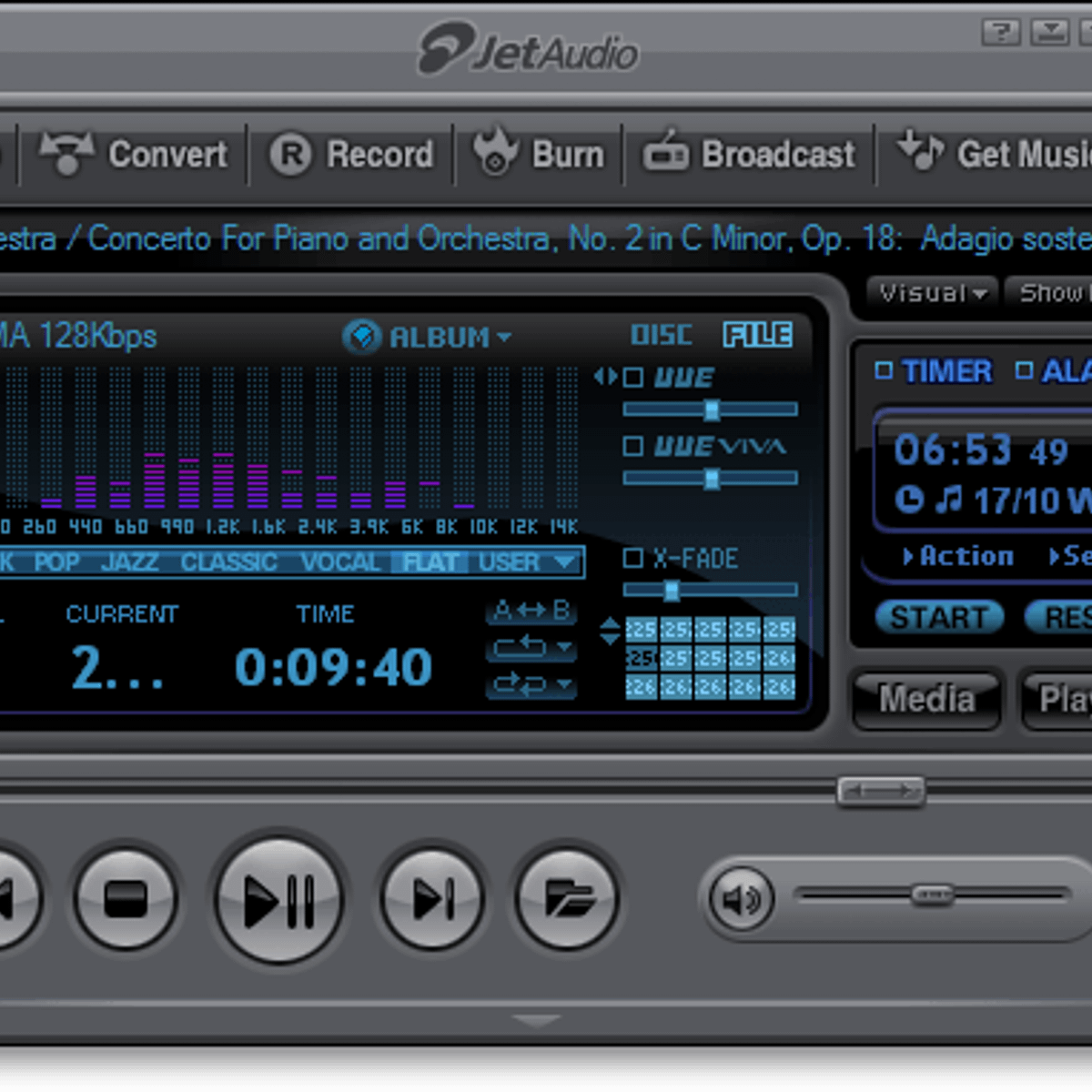Image resolution: width=1092 pixels, height=1092 pixels.
Task: Switch to DISC mode
Action: pos(662,335)
